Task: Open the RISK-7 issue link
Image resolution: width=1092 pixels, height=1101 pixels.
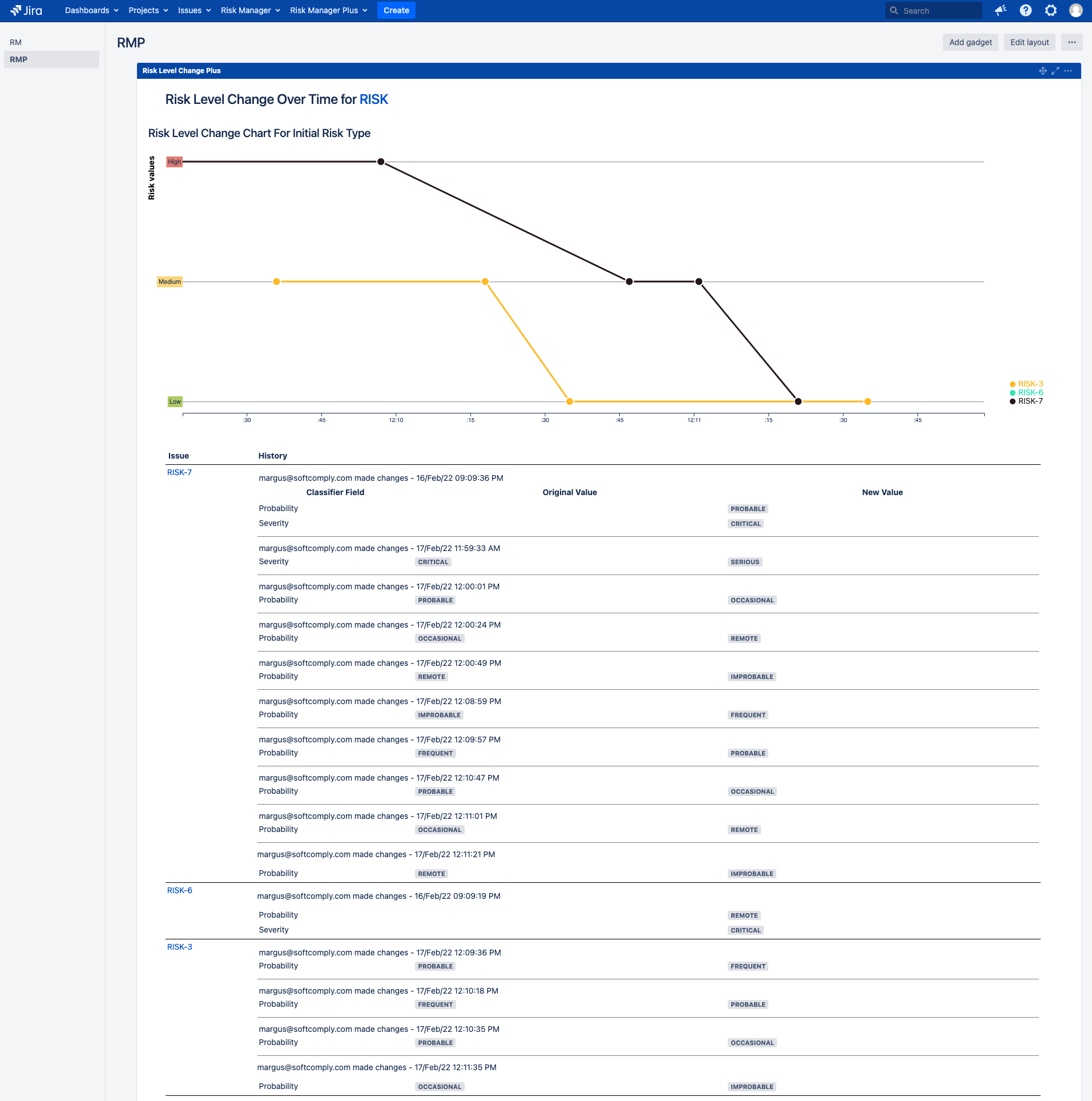Action: pyautogui.click(x=179, y=472)
